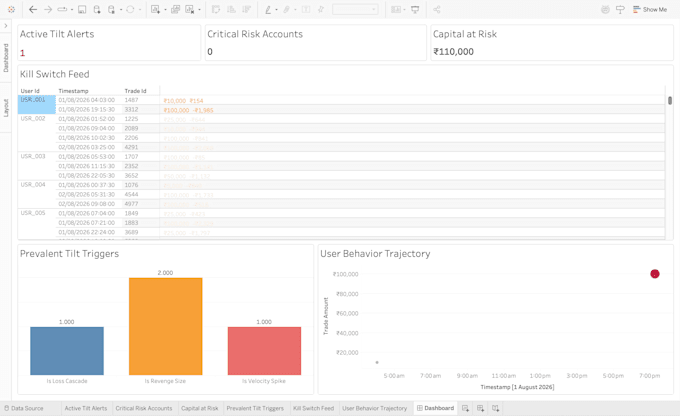
Task: Click the Is Loss Cascade blue bar
Action: click(67, 350)
